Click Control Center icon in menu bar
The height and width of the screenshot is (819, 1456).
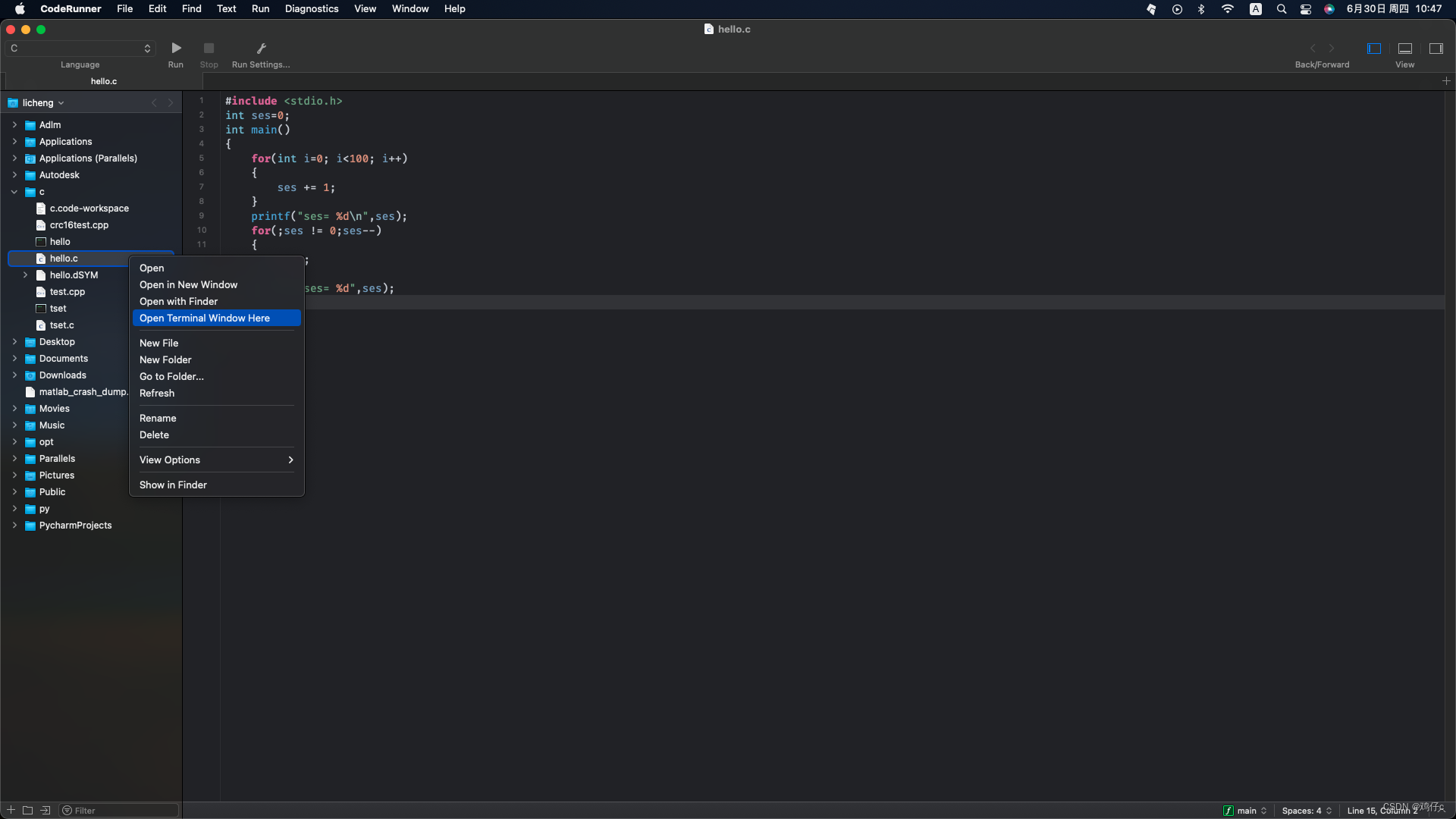(x=1305, y=9)
